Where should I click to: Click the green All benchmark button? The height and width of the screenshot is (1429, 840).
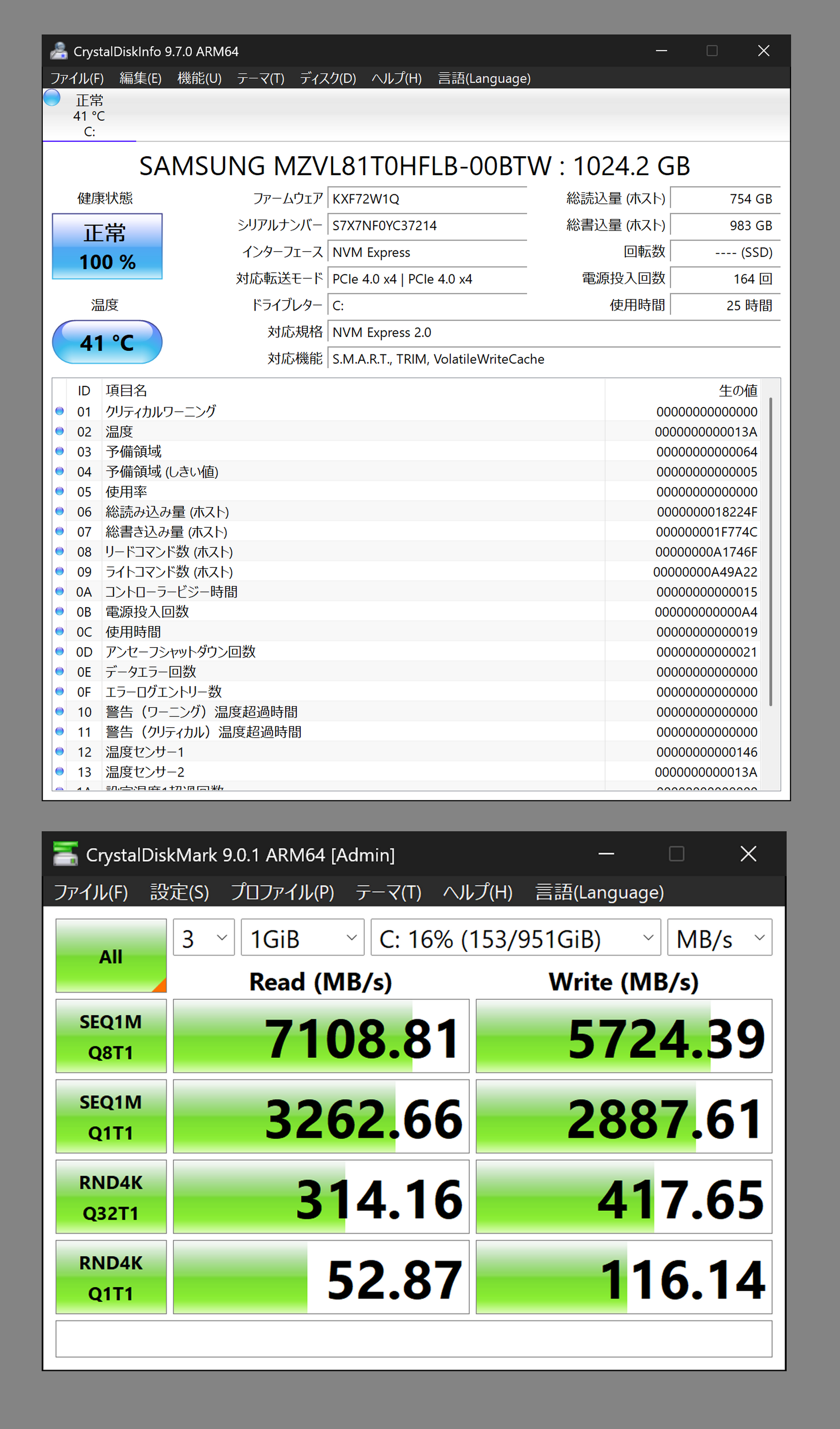coord(111,956)
